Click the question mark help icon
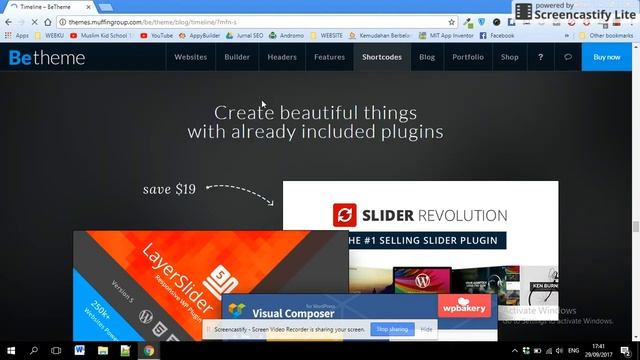Screen dimensions: 640x360 coord(540,57)
